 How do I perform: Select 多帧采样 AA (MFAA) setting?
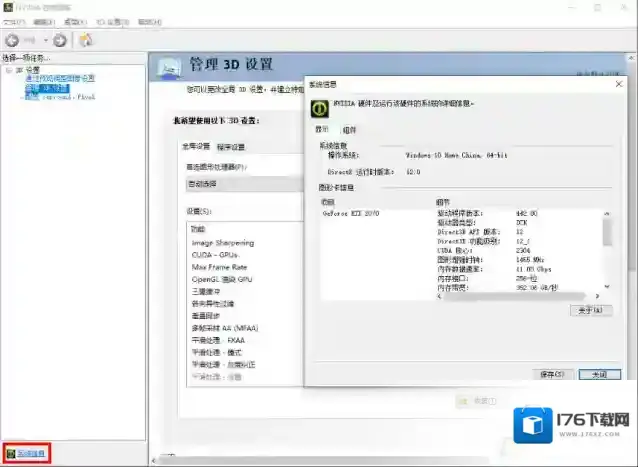[x=225, y=328]
